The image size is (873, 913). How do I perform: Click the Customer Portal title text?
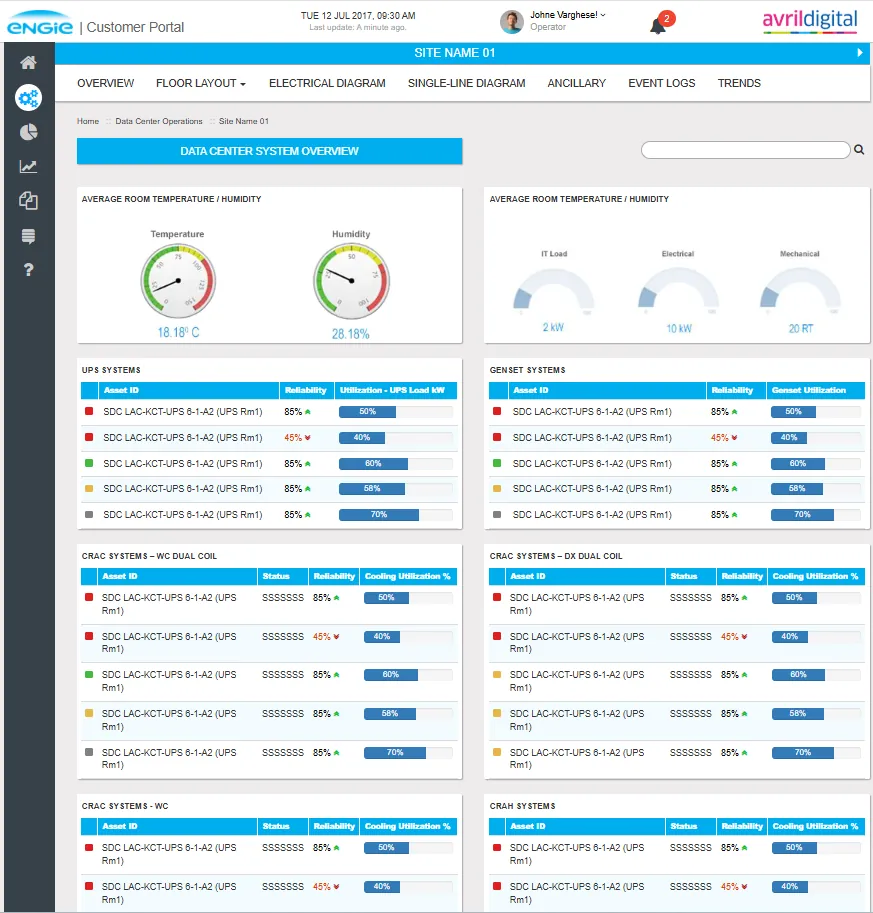(135, 27)
